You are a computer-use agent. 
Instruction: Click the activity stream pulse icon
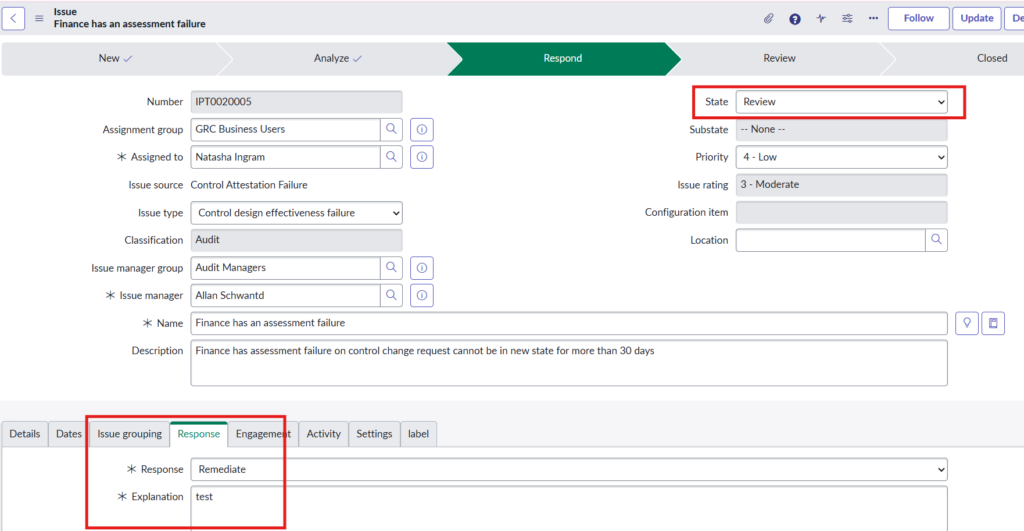point(821,18)
